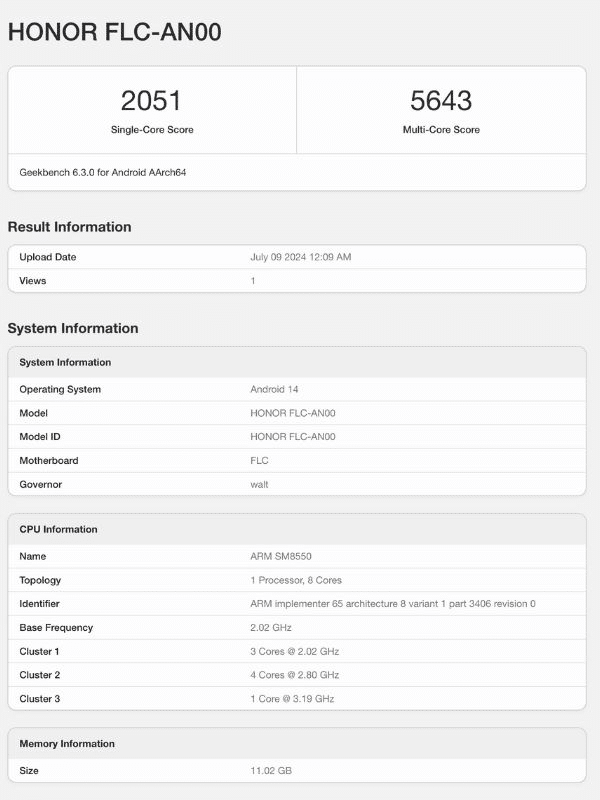Click the Model row label
The width and height of the screenshot is (600, 800).
[x=33, y=413]
